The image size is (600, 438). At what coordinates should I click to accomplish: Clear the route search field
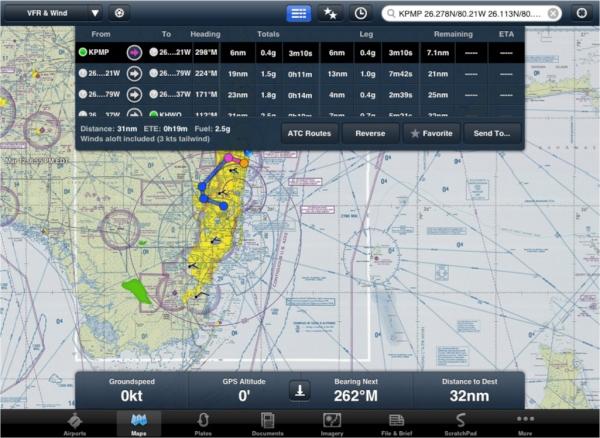[553, 14]
